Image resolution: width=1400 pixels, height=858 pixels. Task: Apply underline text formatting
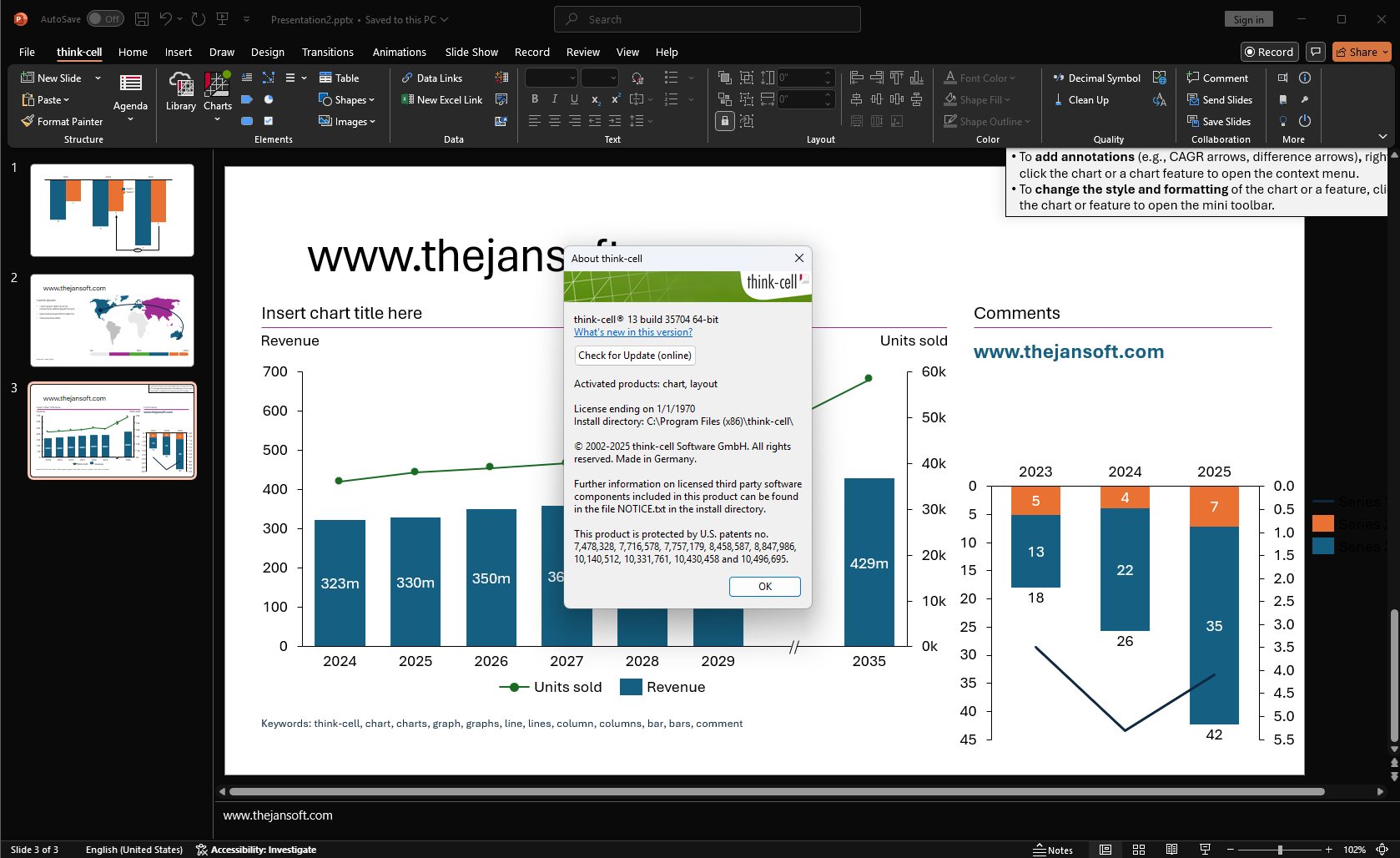575,99
